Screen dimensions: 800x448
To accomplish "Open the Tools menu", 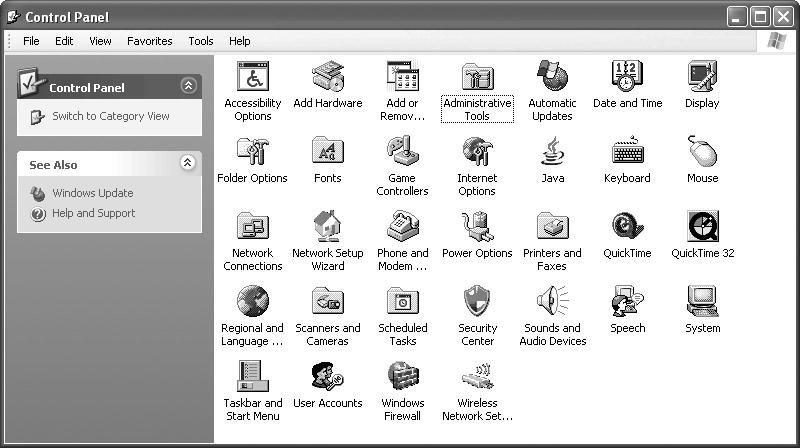I will (201, 41).
